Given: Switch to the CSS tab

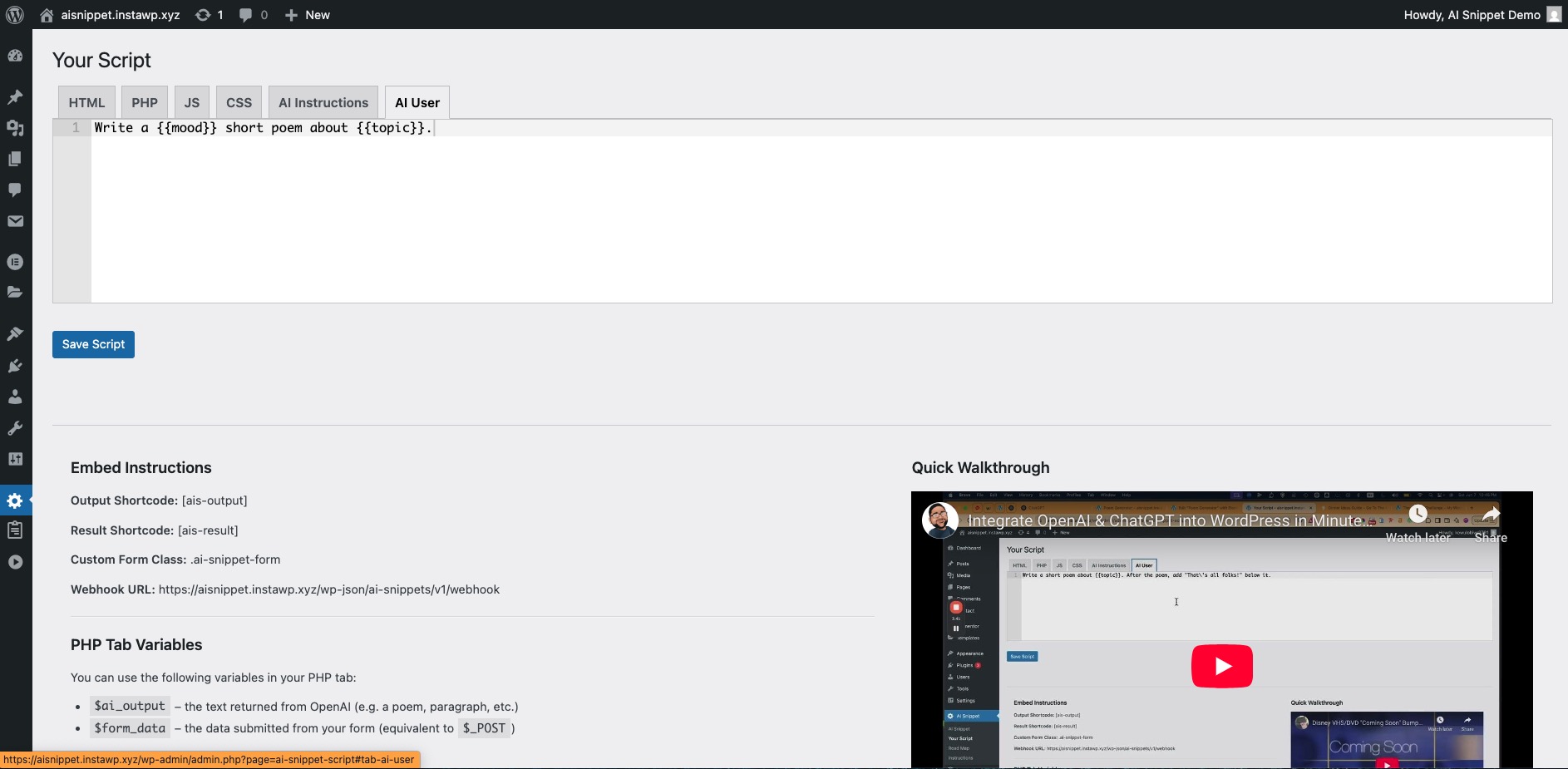Looking at the screenshot, I should 239,102.
